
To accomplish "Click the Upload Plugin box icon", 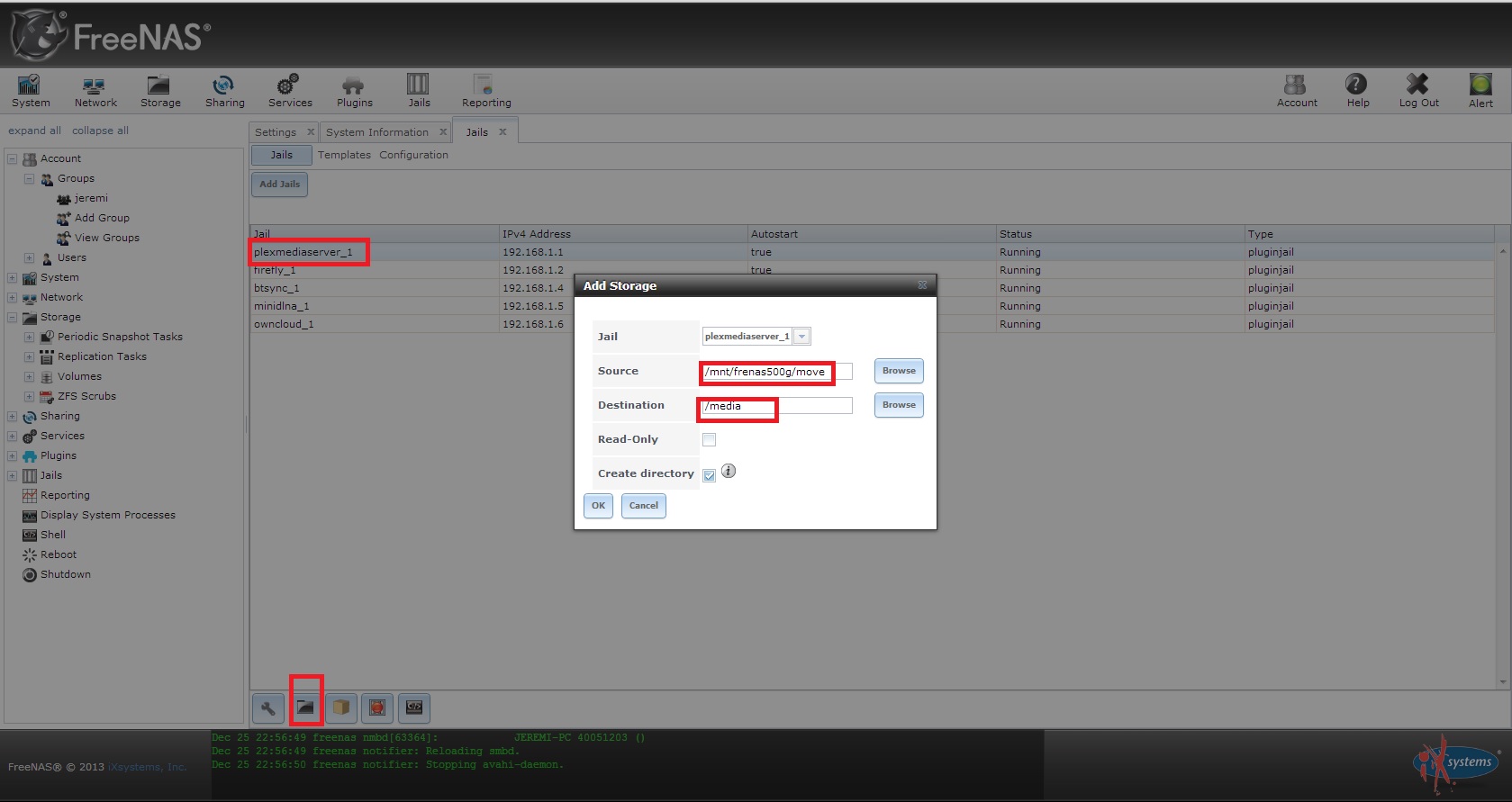I will tap(341, 707).
